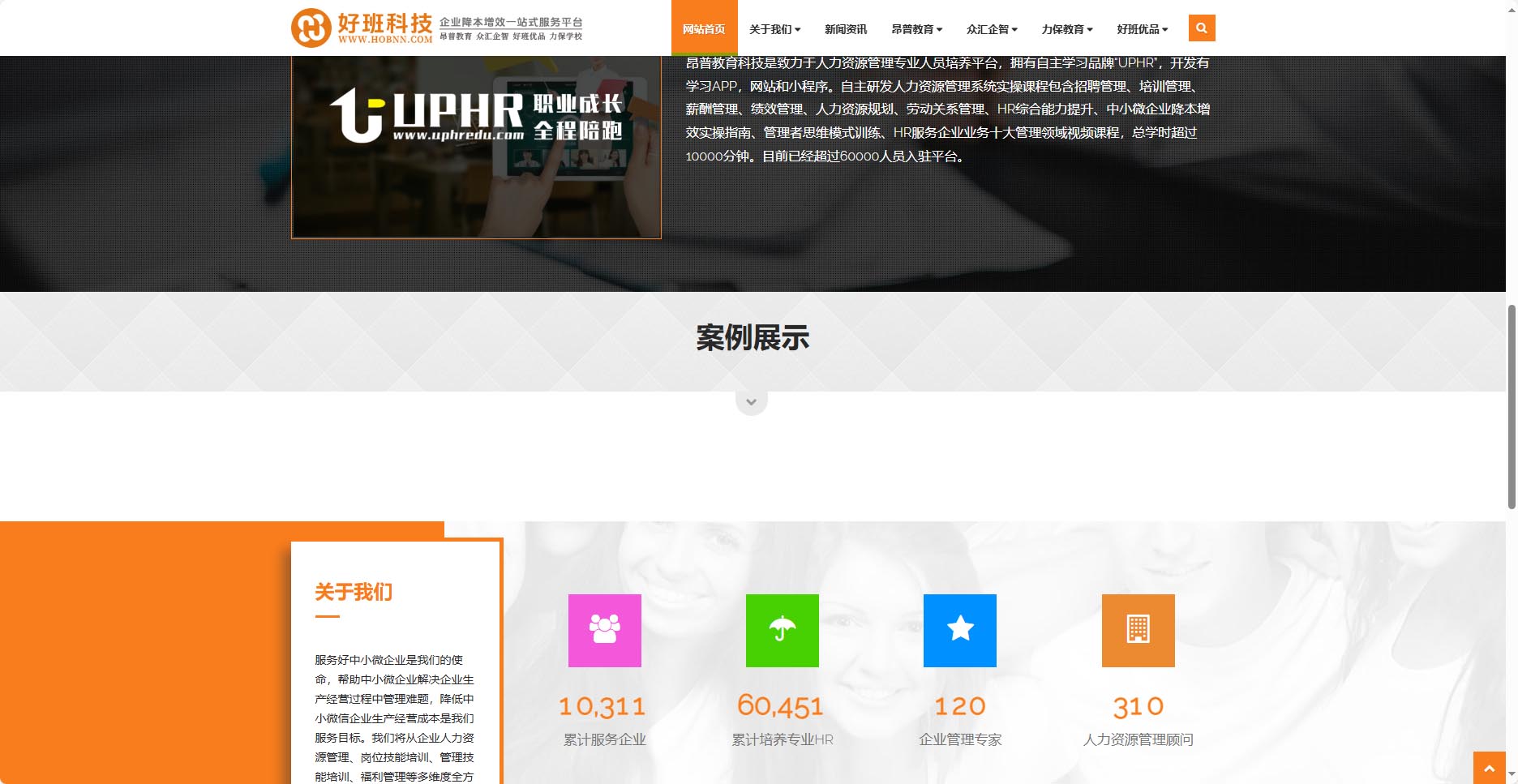Open the 众汇企智 dropdown menu
Screen dimensions: 1518x784
point(991,29)
